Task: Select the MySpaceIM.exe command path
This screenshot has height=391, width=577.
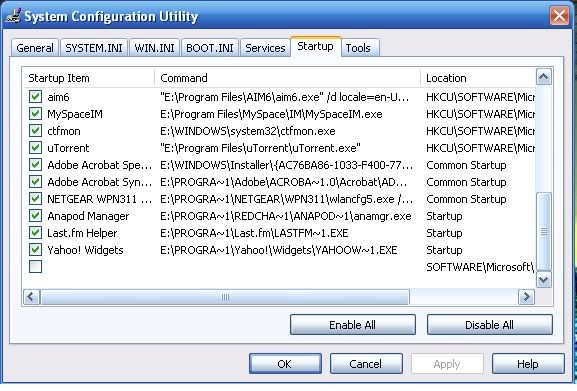Action: (271, 114)
